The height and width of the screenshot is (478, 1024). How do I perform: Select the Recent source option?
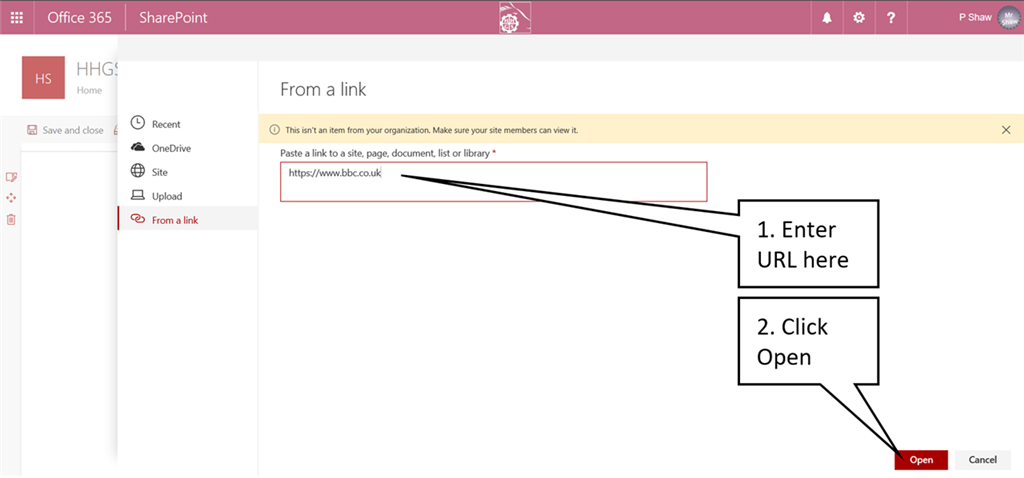[x=187, y=124]
